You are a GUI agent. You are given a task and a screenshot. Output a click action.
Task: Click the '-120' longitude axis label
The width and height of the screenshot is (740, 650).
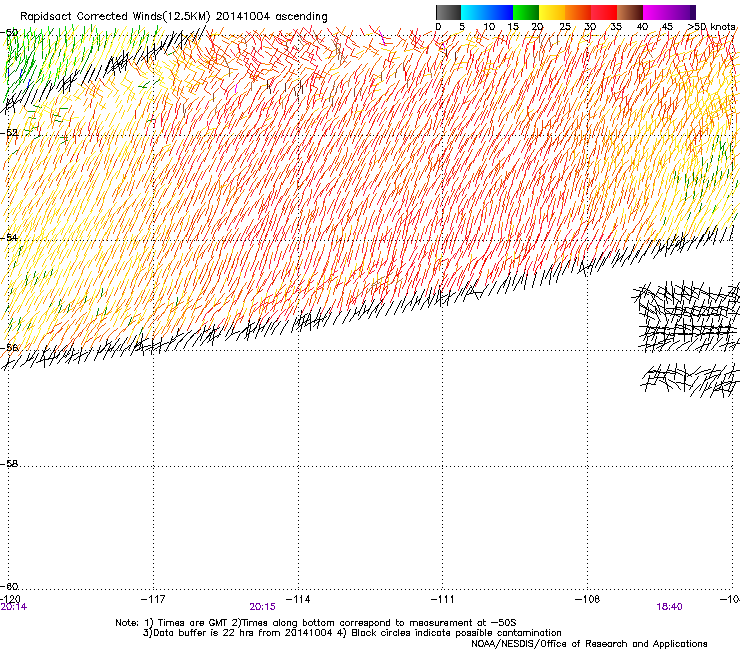click(10, 599)
